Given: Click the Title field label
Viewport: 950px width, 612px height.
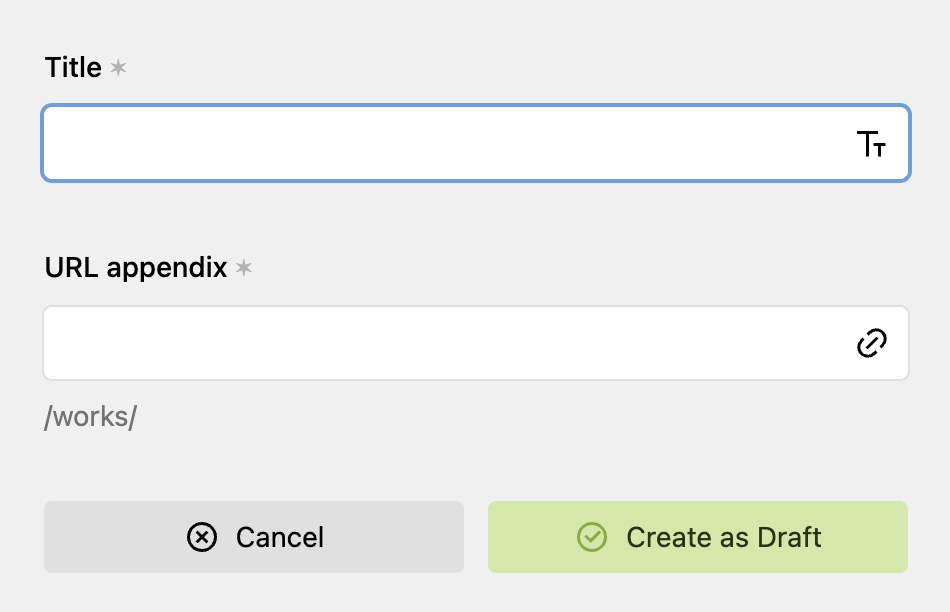Looking at the screenshot, I should click(73, 68).
